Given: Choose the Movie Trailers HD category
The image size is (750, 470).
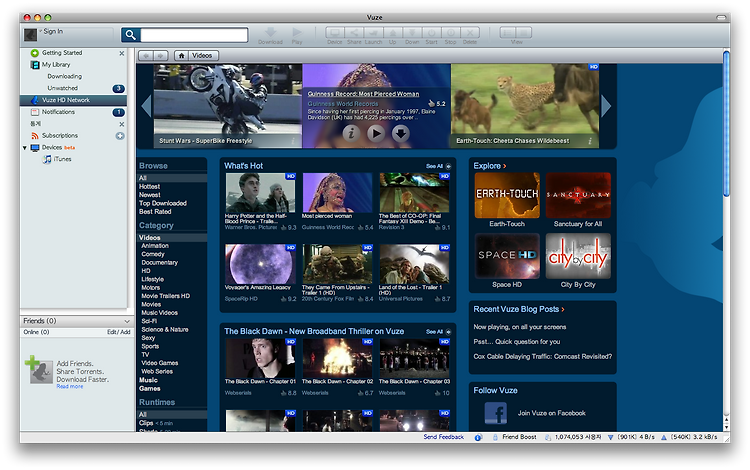Looking at the screenshot, I should (x=165, y=296).
